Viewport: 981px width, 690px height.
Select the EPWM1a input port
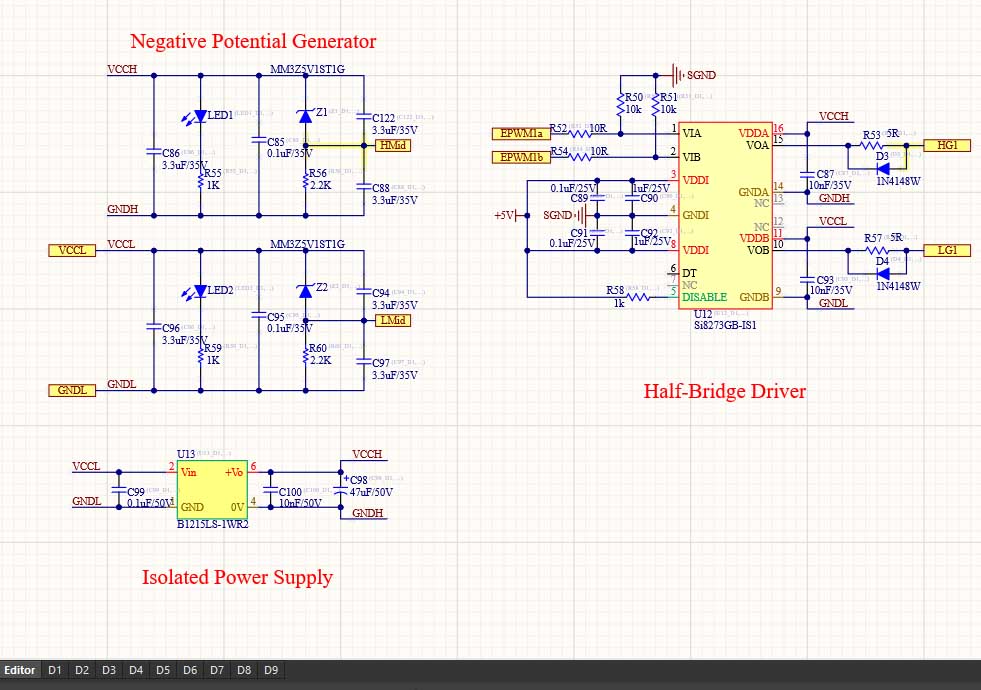[520, 133]
